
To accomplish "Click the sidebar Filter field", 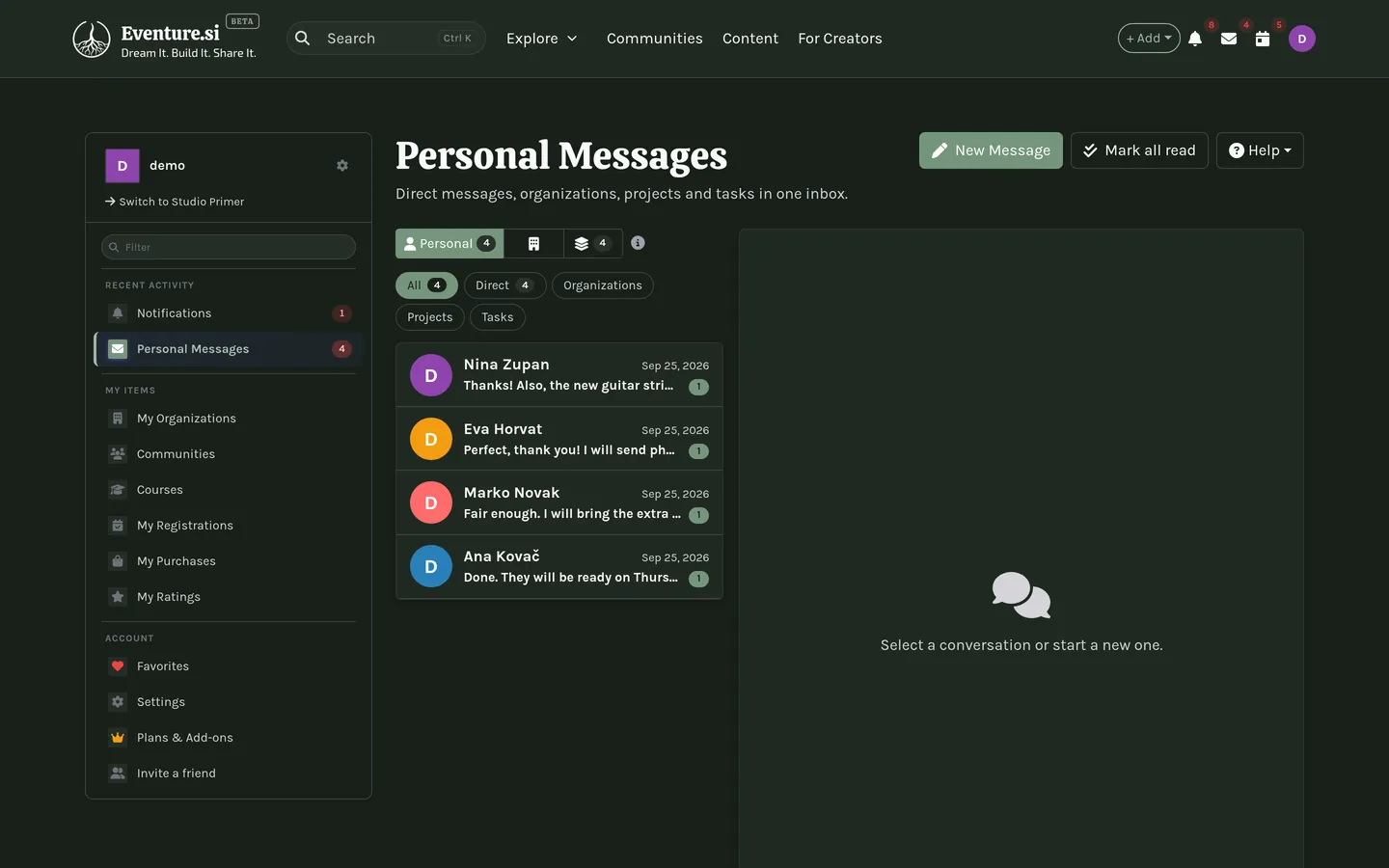I will [229, 247].
